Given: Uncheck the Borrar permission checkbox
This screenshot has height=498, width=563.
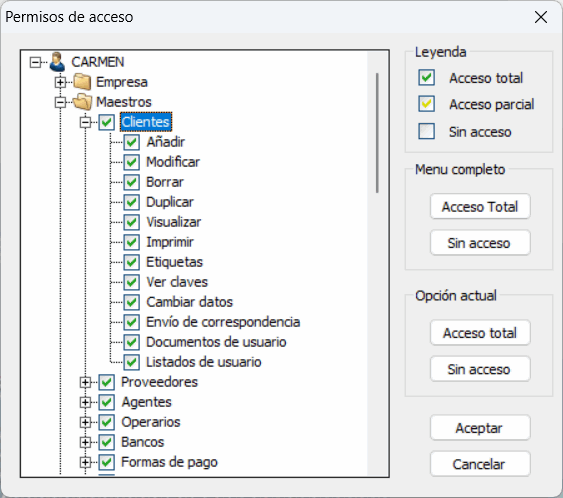Looking at the screenshot, I should [x=131, y=182].
